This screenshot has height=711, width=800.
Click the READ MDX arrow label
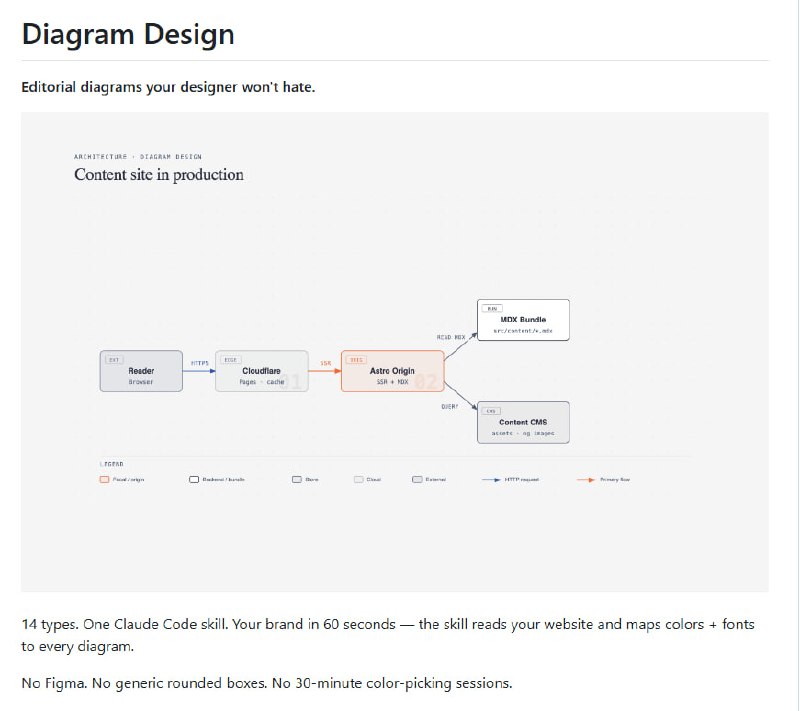pos(451,338)
